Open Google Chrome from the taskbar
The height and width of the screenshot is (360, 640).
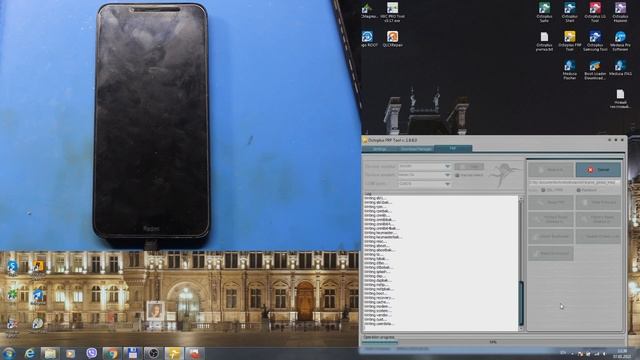[112, 353]
